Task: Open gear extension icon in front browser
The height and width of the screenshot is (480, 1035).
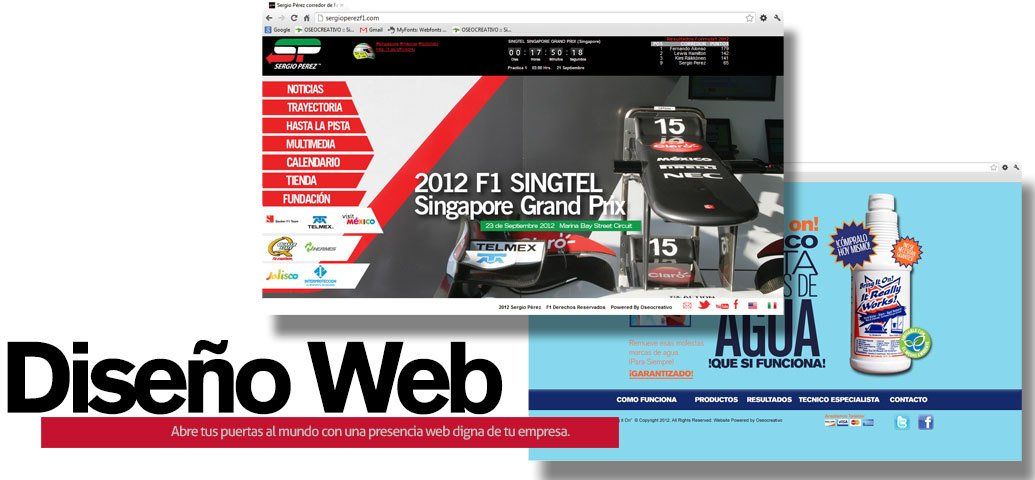Action: click(764, 18)
